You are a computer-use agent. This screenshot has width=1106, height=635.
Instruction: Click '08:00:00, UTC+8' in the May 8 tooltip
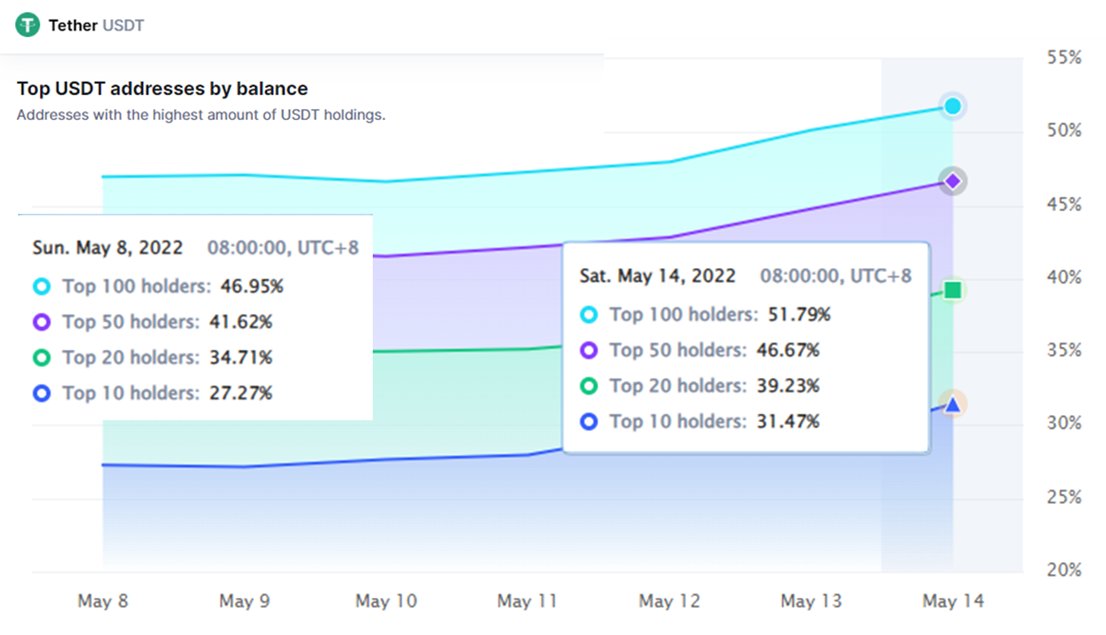point(283,248)
